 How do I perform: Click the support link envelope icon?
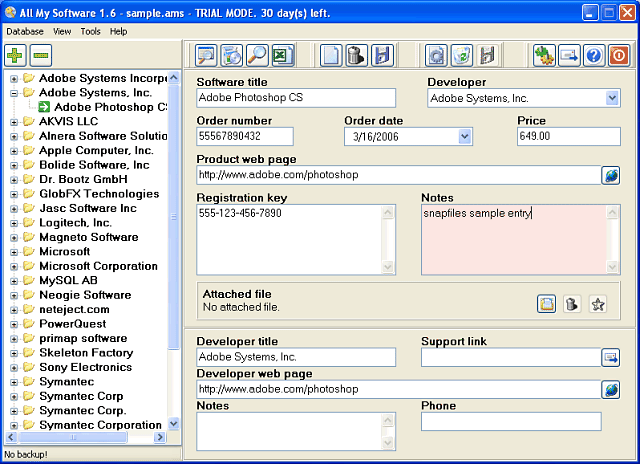(611, 358)
